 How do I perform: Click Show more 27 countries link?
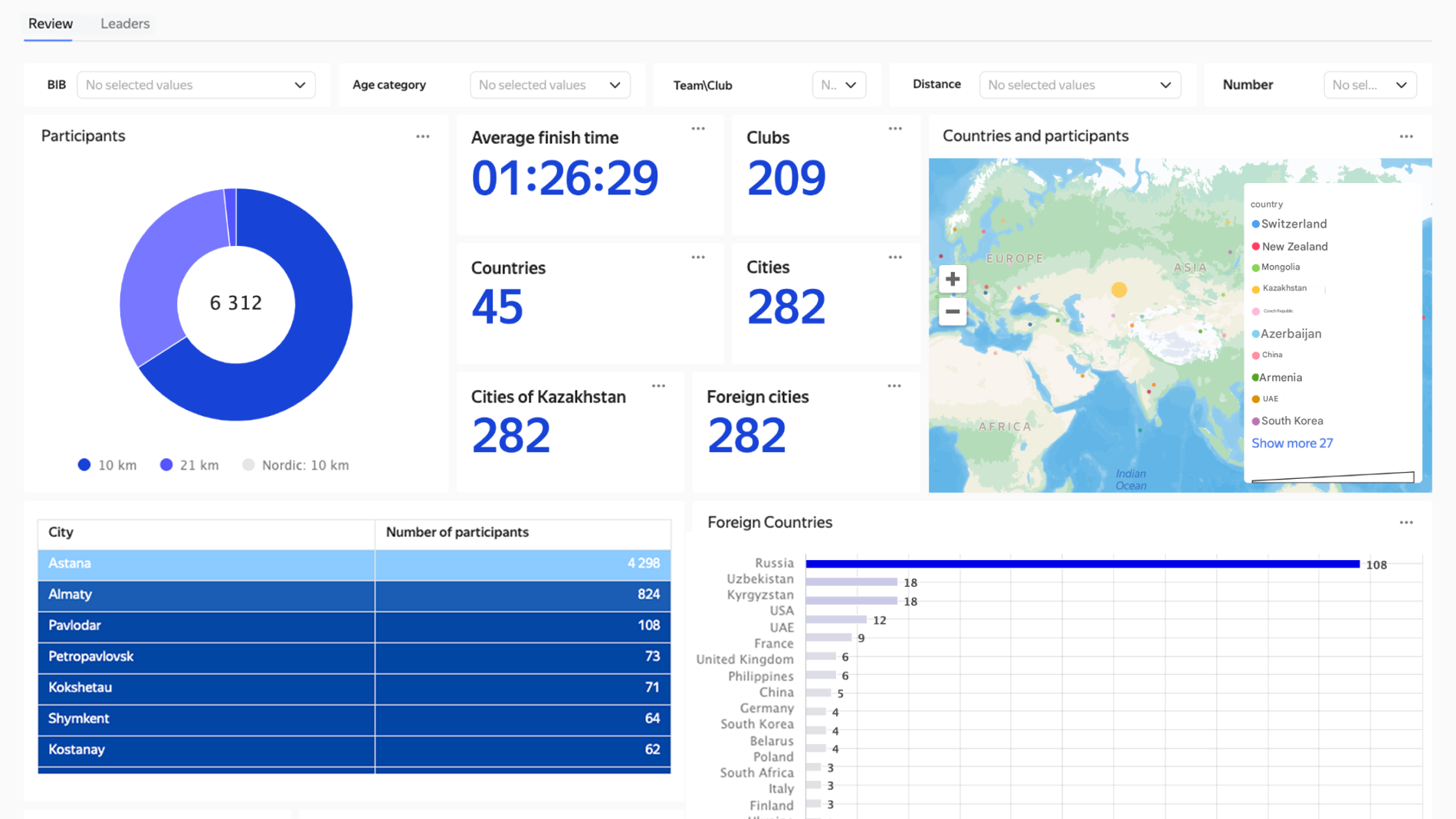point(1292,443)
